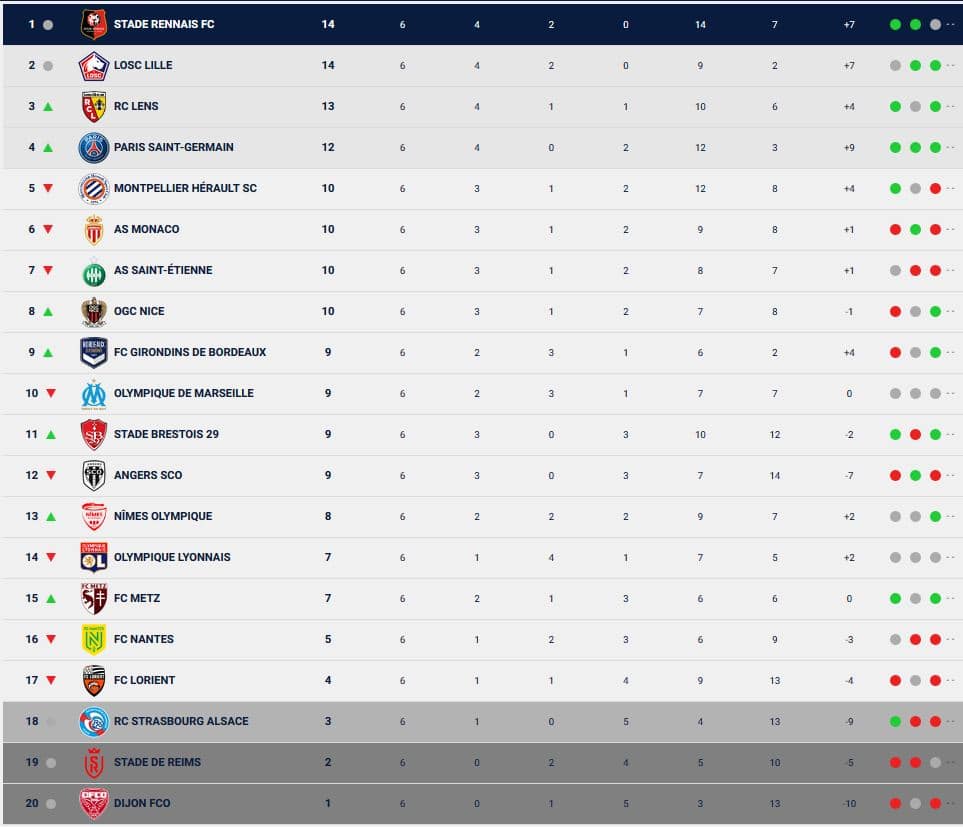The height and width of the screenshot is (827, 963).
Task: Click the red rank-down arrow next to FC Lorient
Action: click(x=51, y=680)
